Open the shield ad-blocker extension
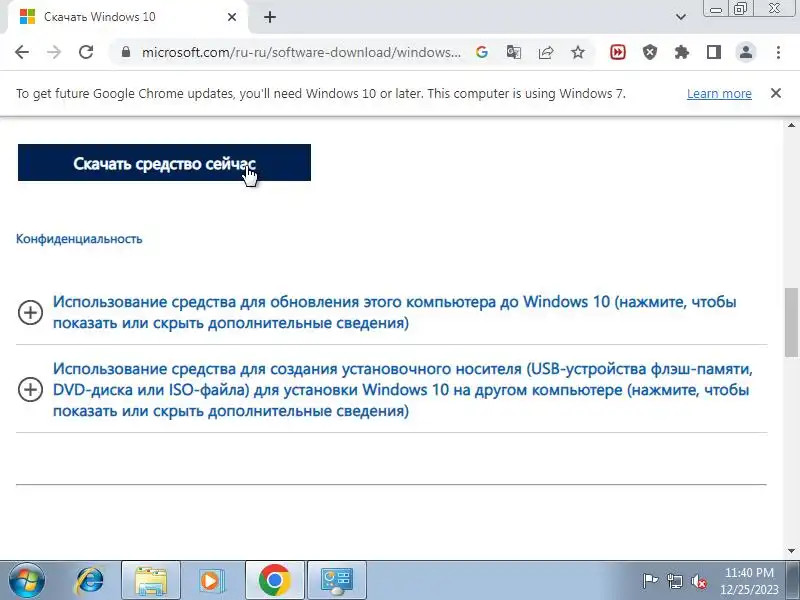 (649, 52)
